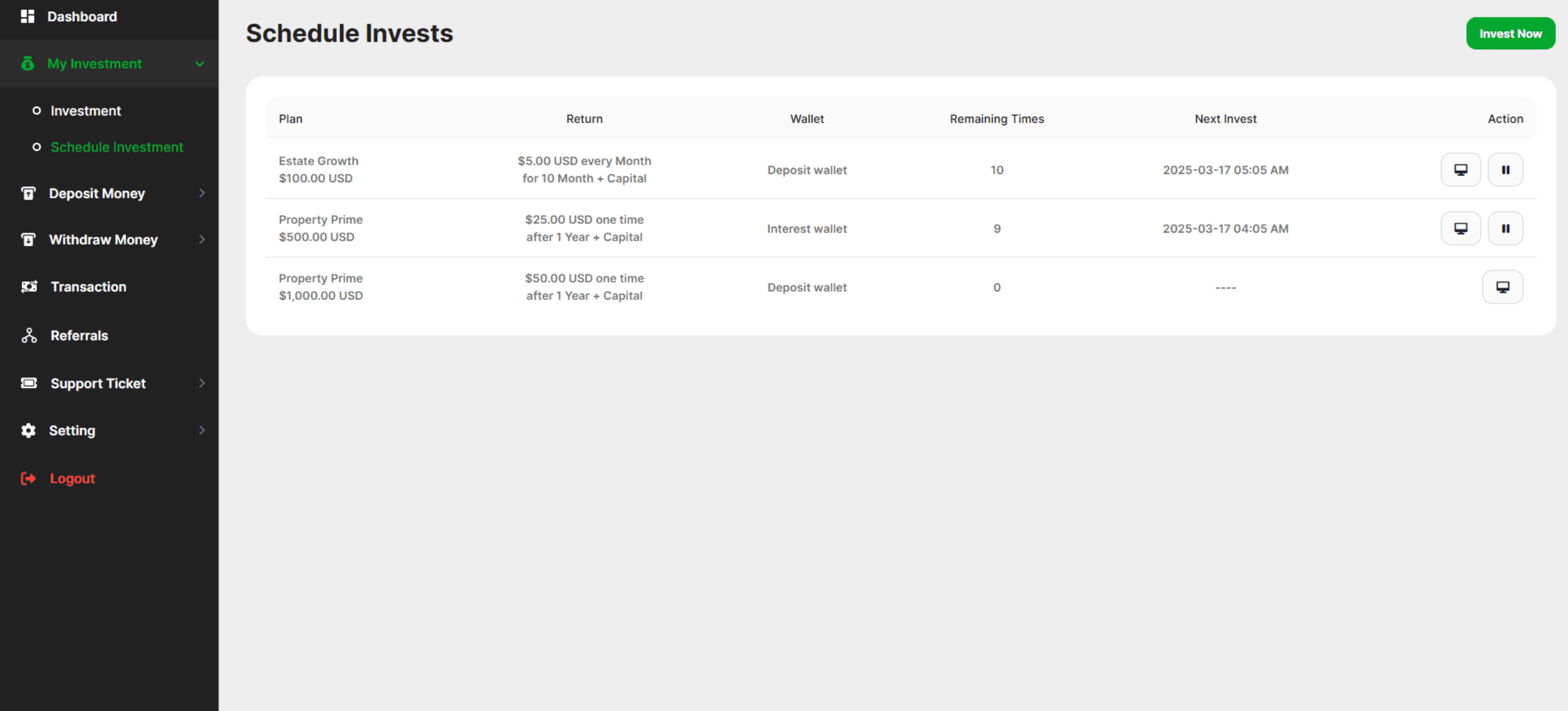1568x711 pixels.
Task: Collapse the My Investment section chevron
Action: [x=200, y=64]
